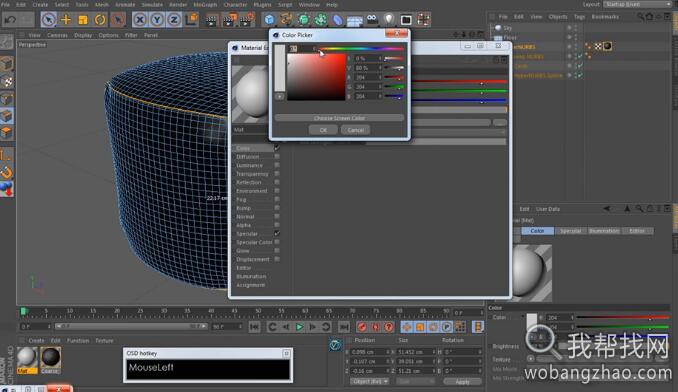Toggle the X axis lock
Image resolution: width=678 pixels, height=392 pixels.
140,20
